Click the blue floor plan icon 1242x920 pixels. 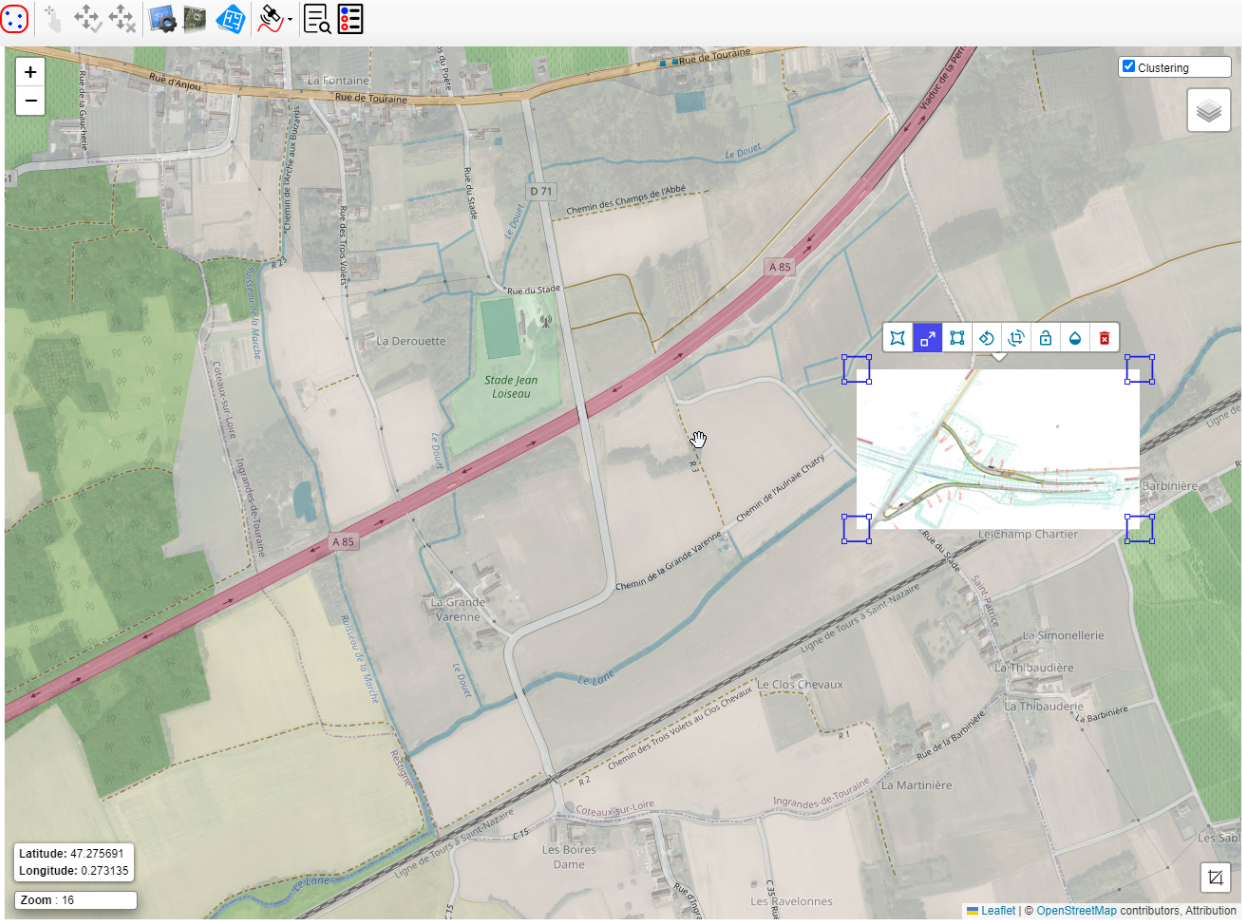tap(231, 18)
